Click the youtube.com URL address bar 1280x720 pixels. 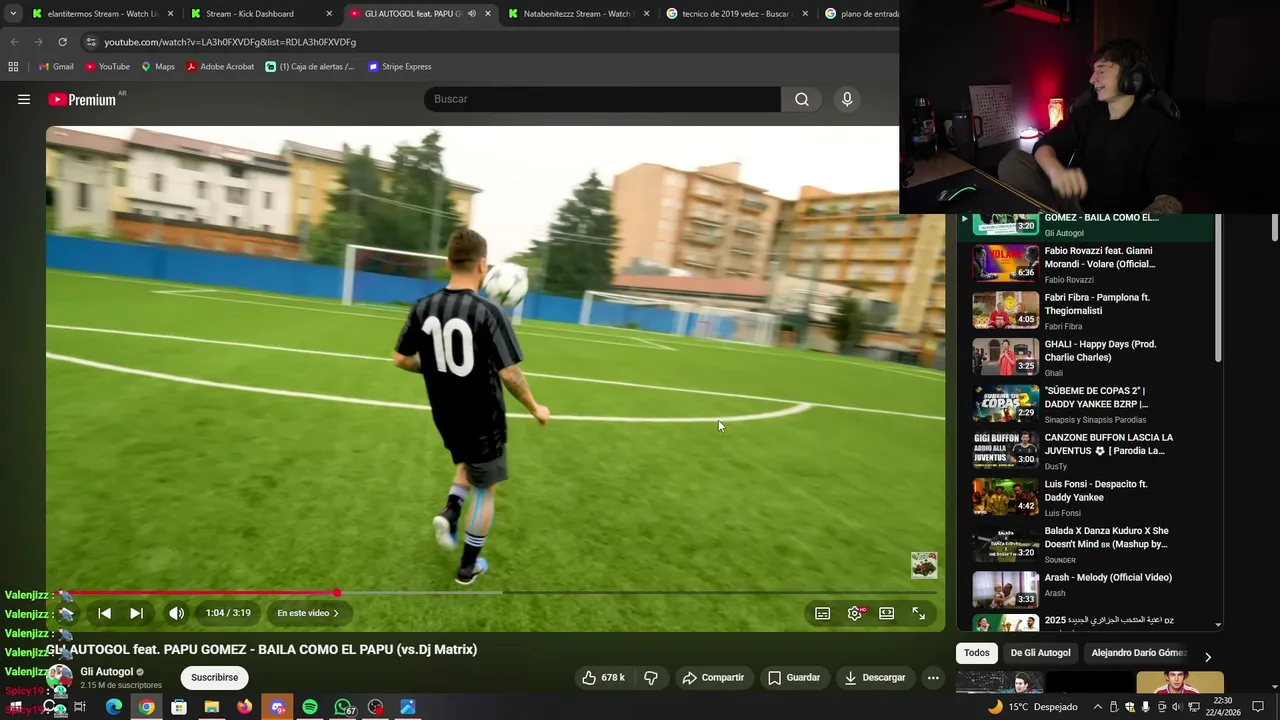click(230, 42)
